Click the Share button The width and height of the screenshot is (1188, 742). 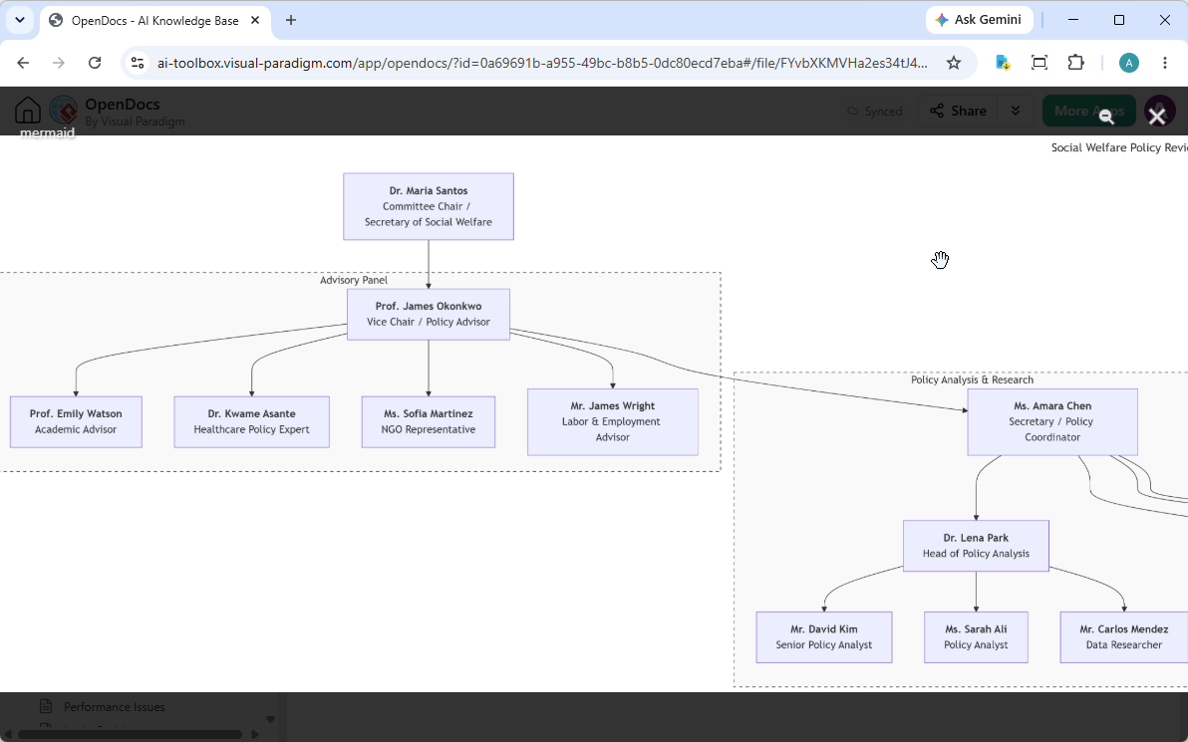point(958,111)
